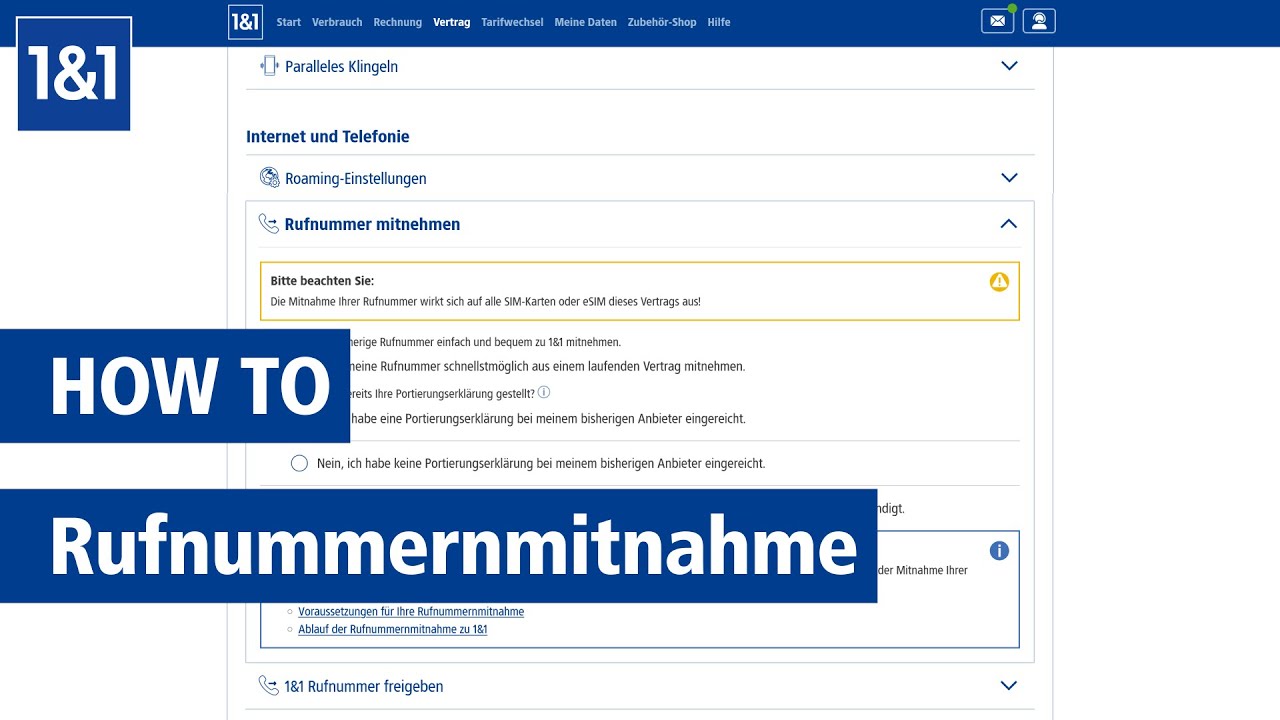
Task: Click the Rufnummer mitnehmen phone icon
Action: coord(268,224)
